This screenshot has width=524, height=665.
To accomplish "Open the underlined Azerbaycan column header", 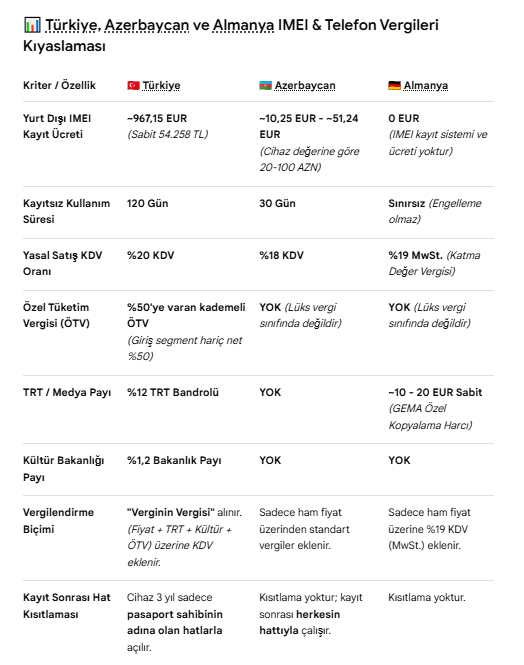I will [x=305, y=86].
